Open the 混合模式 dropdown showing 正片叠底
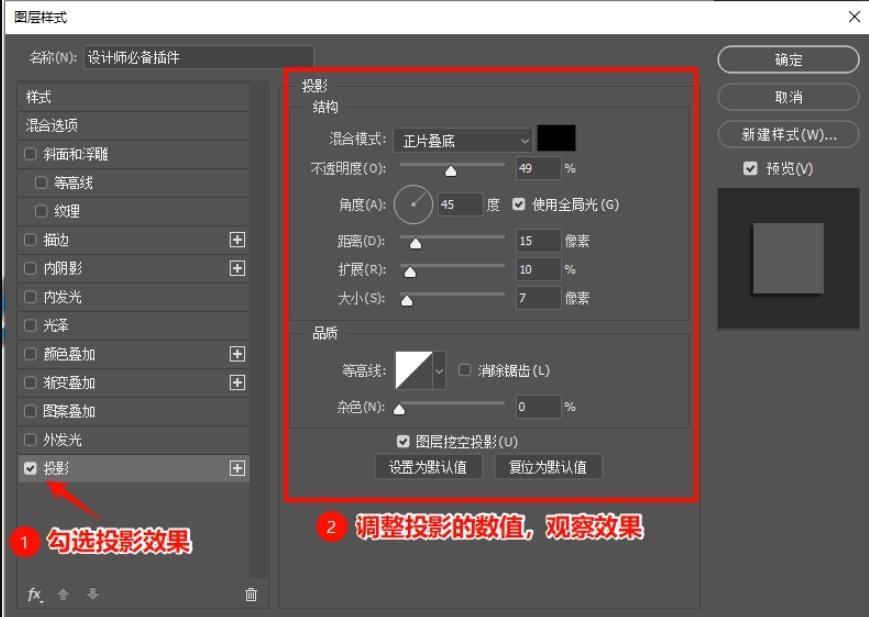 pyautogui.click(x=462, y=139)
